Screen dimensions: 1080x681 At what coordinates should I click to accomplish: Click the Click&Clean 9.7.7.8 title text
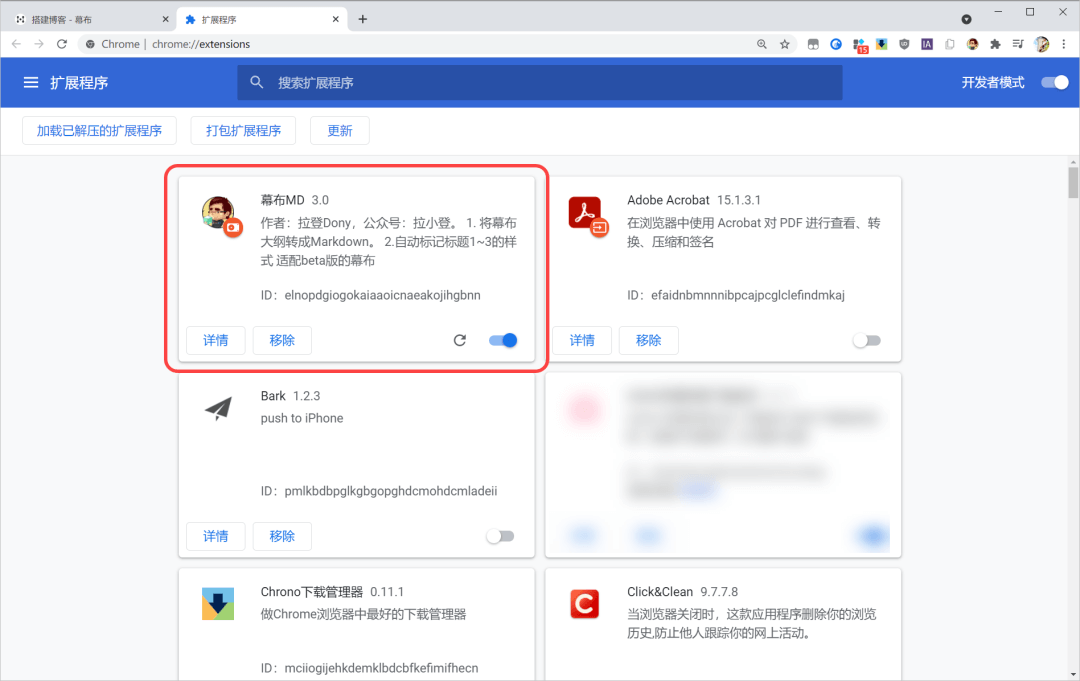tap(683, 591)
